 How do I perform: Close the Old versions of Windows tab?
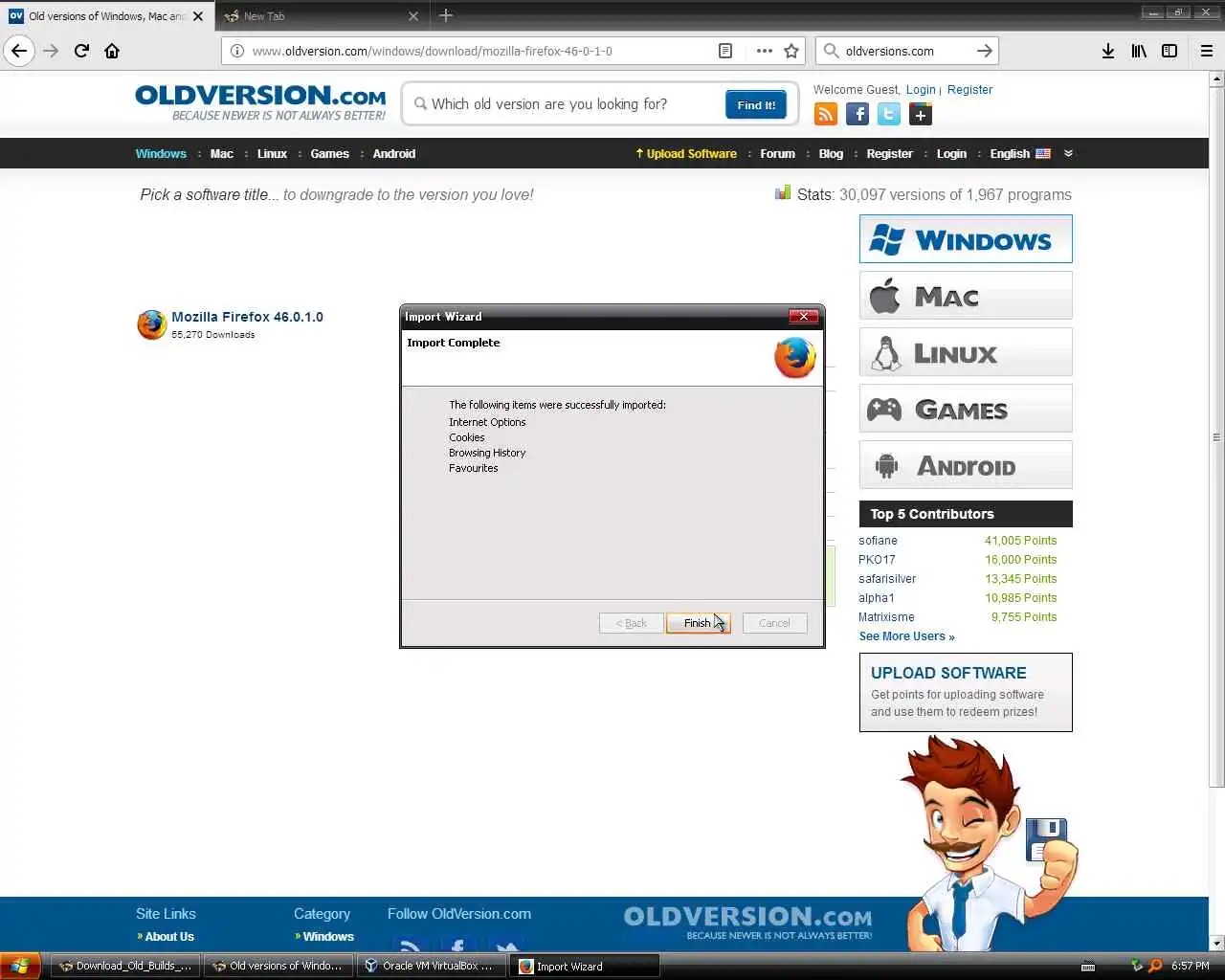198,16
